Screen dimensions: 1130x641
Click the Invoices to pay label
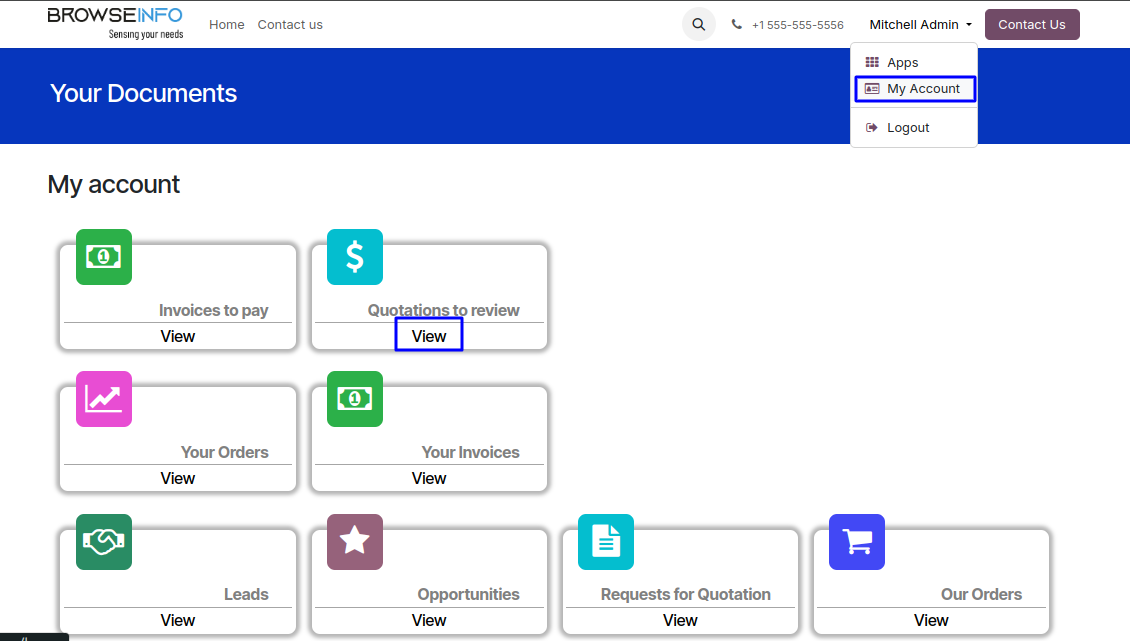(x=213, y=310)
